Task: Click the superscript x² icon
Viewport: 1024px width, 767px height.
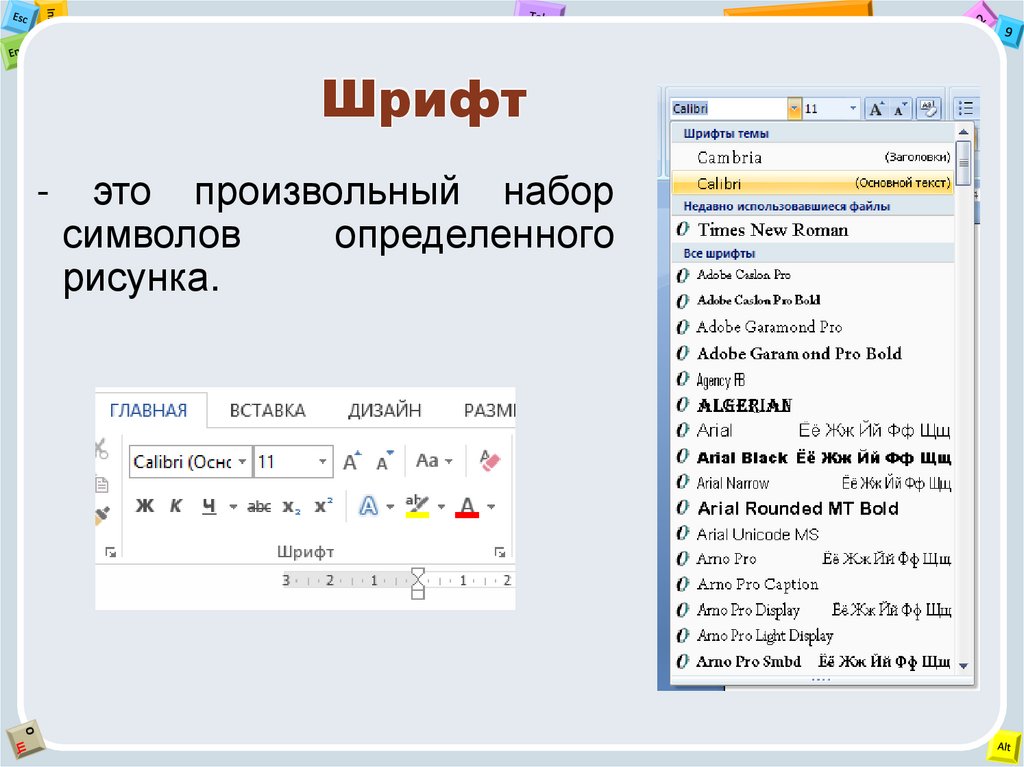Action: (322, 506)
